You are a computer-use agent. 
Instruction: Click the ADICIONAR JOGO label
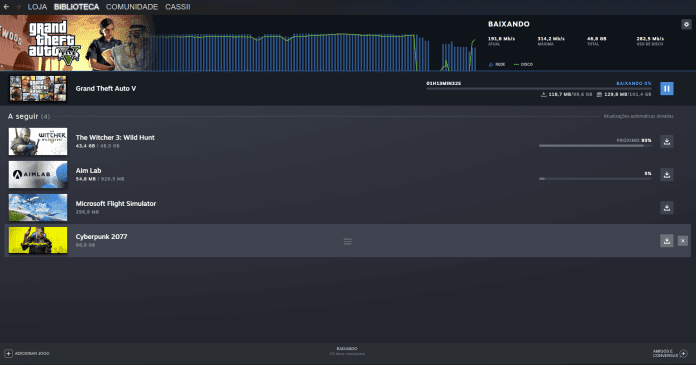click(32, 353)
